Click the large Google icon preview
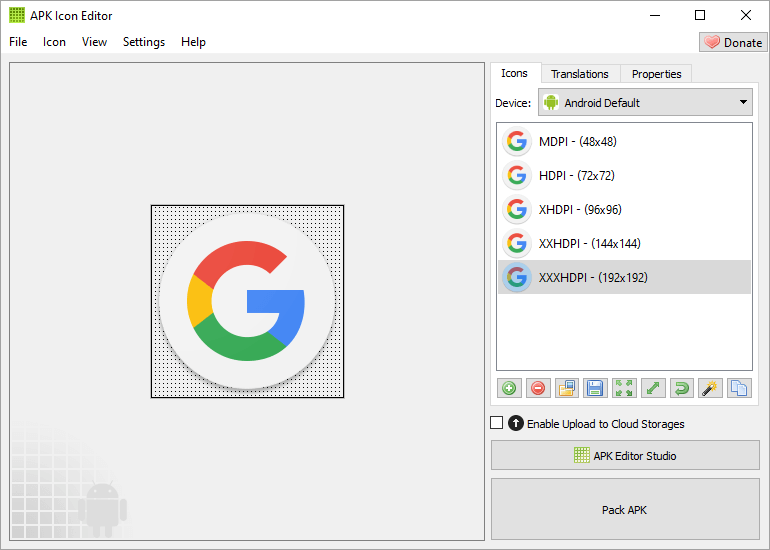 247,301
